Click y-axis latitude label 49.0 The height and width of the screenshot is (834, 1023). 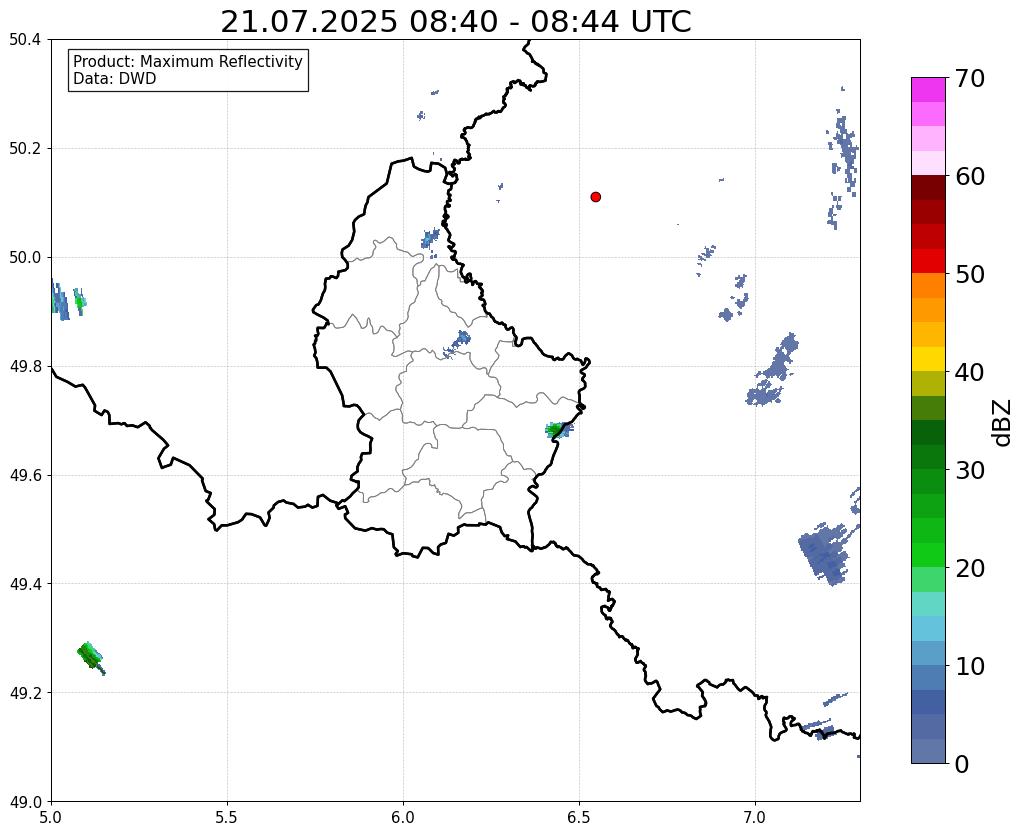point(25,801)
